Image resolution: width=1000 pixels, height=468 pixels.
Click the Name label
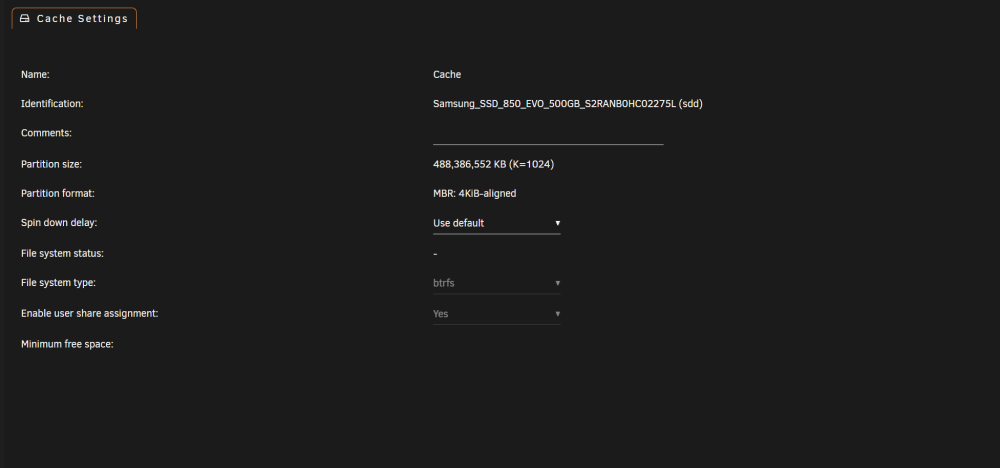point(35,75)
